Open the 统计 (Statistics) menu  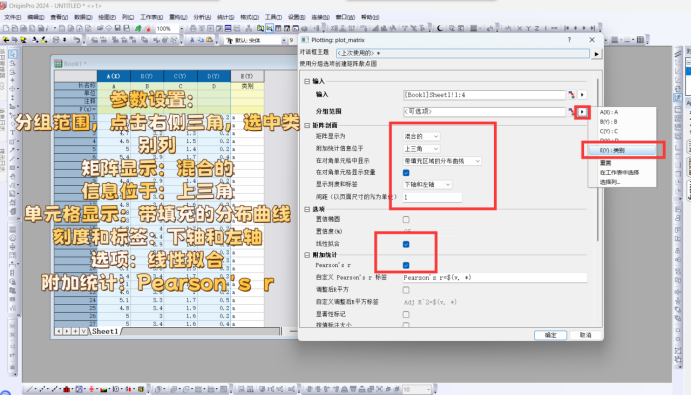point(225,17)
